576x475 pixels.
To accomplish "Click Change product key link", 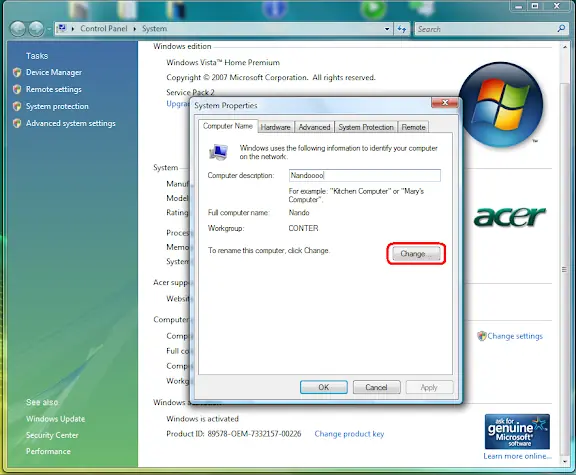I will click(349, 434).
